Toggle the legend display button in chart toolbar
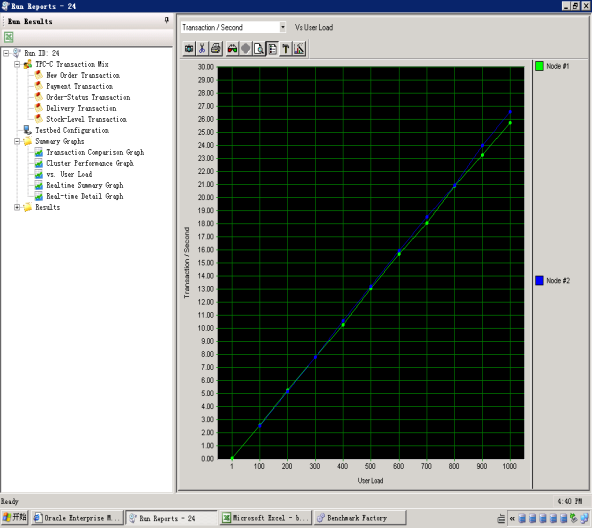 point(272,48)
